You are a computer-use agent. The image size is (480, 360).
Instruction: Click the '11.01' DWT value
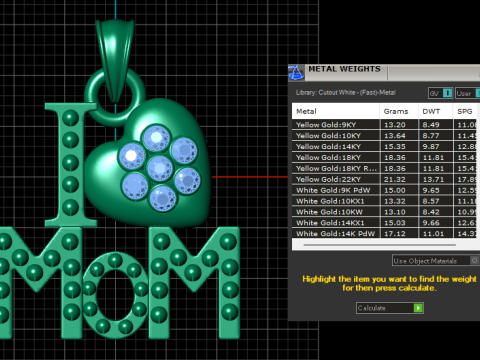pyautogui.click(x=433, y=234)
